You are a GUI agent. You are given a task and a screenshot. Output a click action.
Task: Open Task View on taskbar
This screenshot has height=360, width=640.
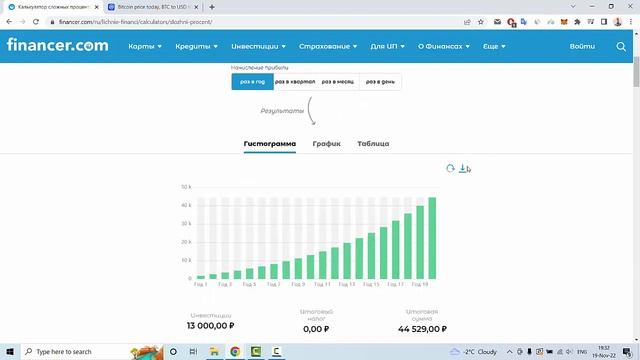[193, 351]
